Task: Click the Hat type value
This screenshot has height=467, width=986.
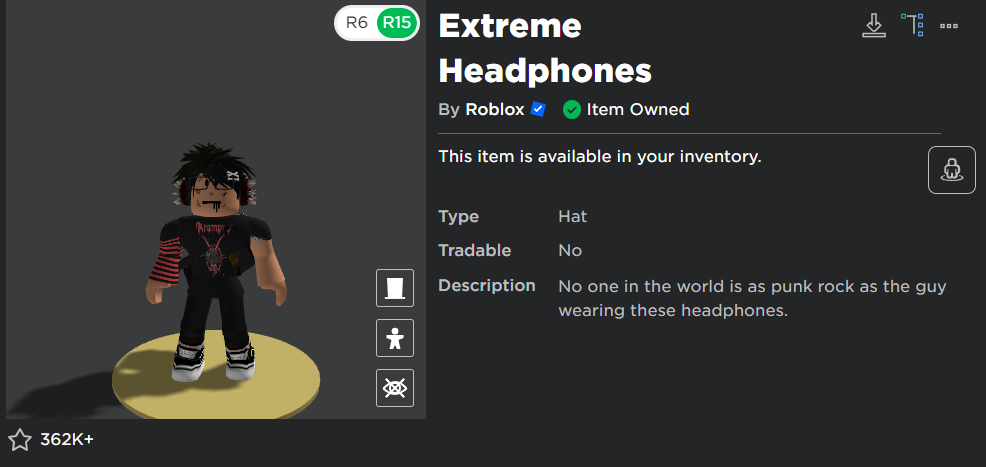Action: coord(572,217)
